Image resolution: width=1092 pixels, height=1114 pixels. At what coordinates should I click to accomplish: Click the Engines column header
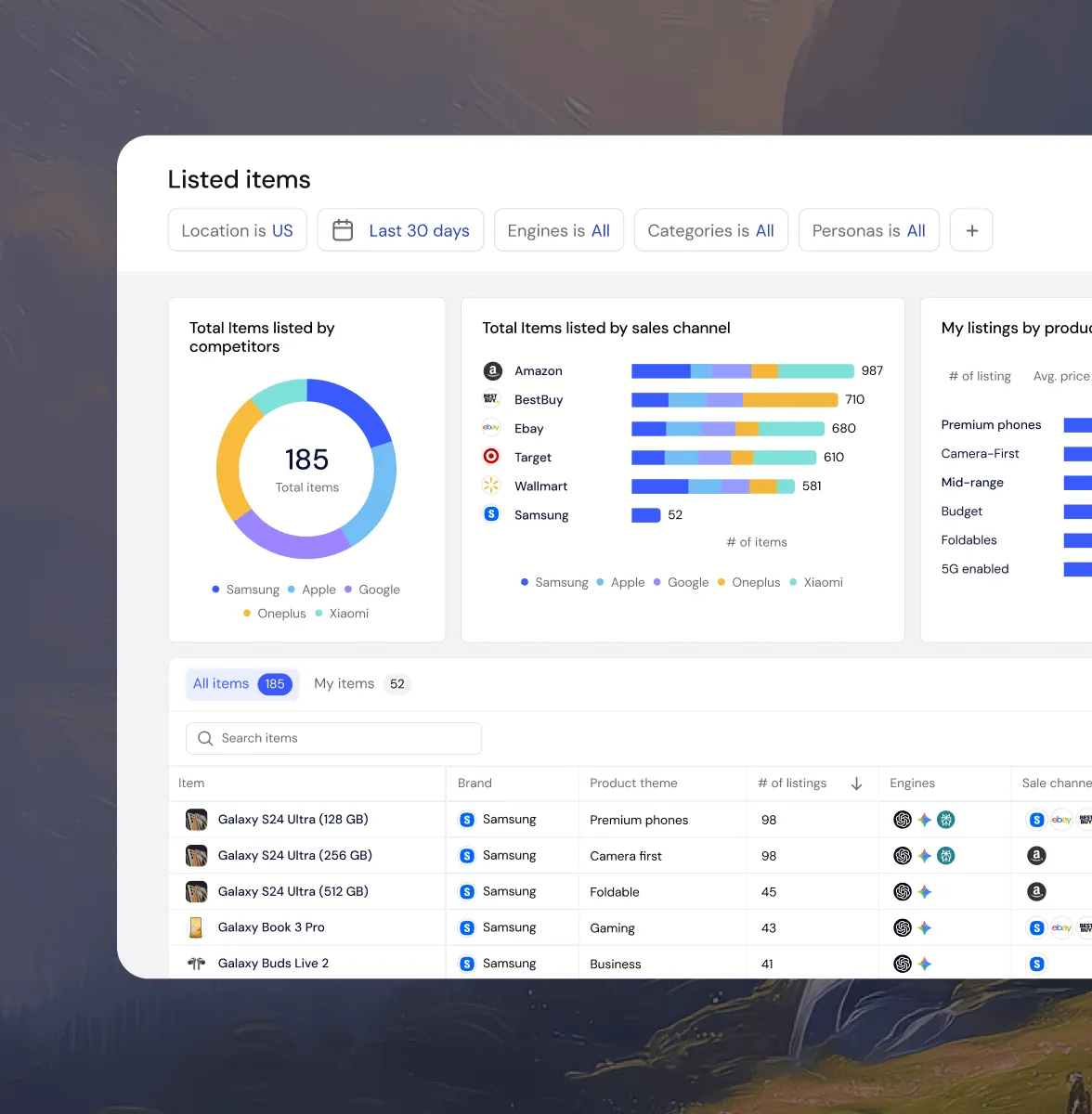coord(912,784)
